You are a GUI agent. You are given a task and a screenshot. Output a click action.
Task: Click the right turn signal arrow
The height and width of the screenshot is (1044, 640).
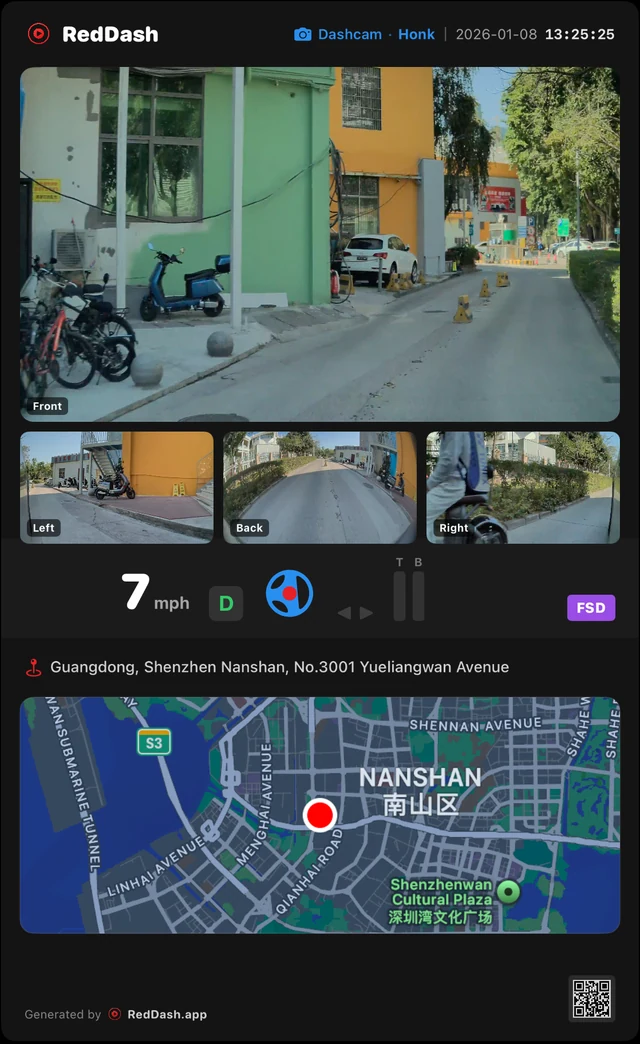coord(366,613)
